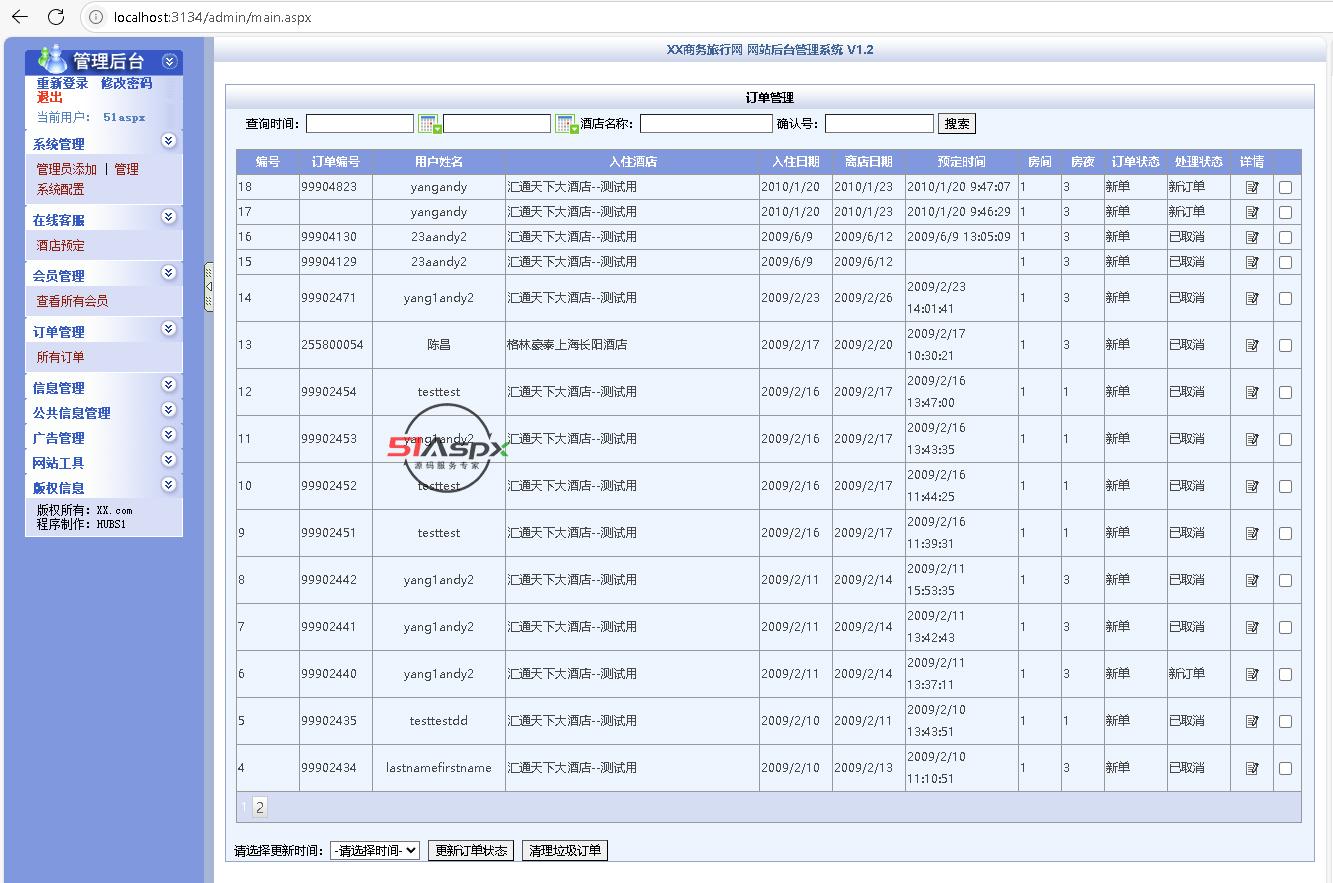Expand the 公共信息管理 section
Screen dimensions: 1333x883
(169, 410)
